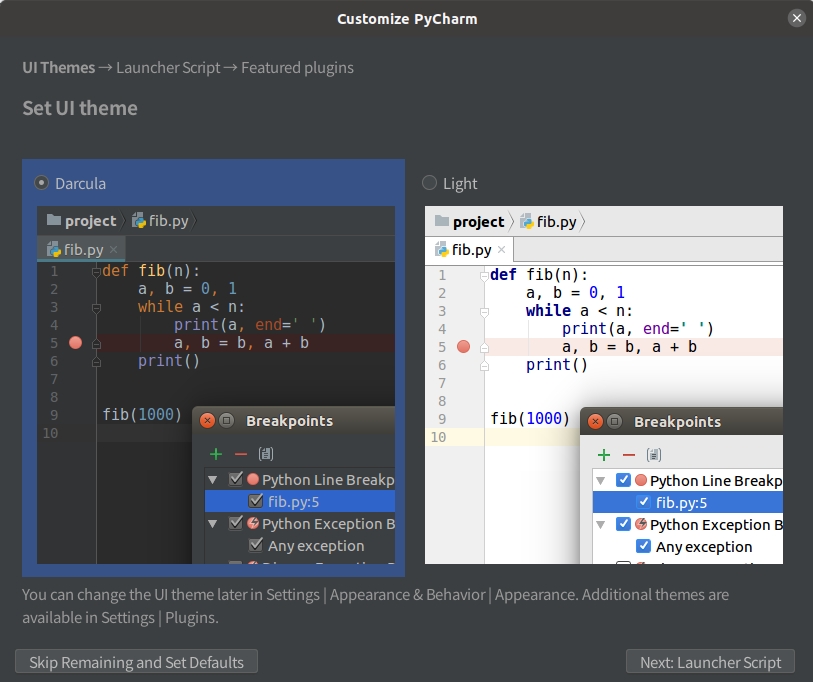Select fib.py tab in Darcula preview

[78, 249]
